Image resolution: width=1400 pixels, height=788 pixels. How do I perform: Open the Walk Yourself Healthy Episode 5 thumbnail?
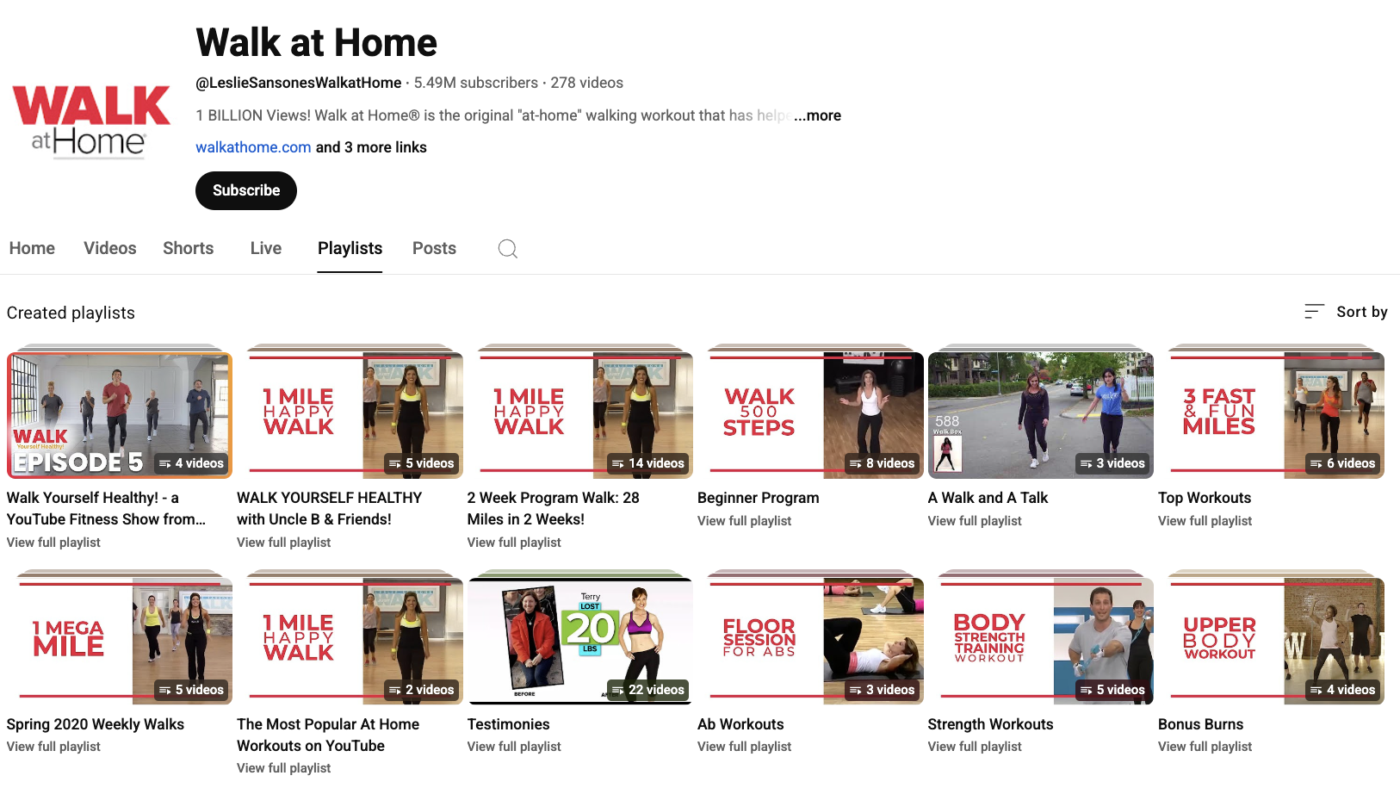[119, 415]
